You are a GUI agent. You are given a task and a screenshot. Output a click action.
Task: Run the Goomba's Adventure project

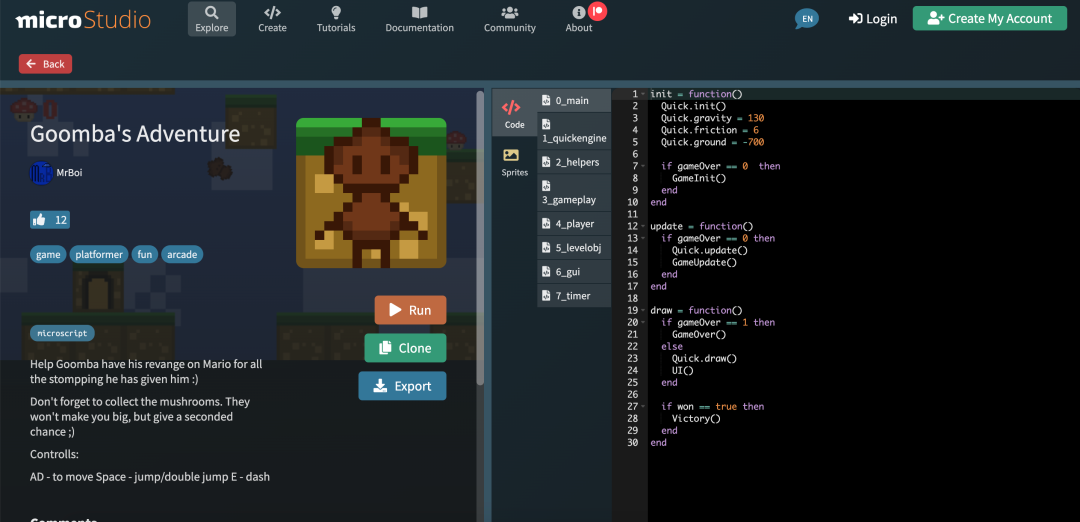point(411,310)
